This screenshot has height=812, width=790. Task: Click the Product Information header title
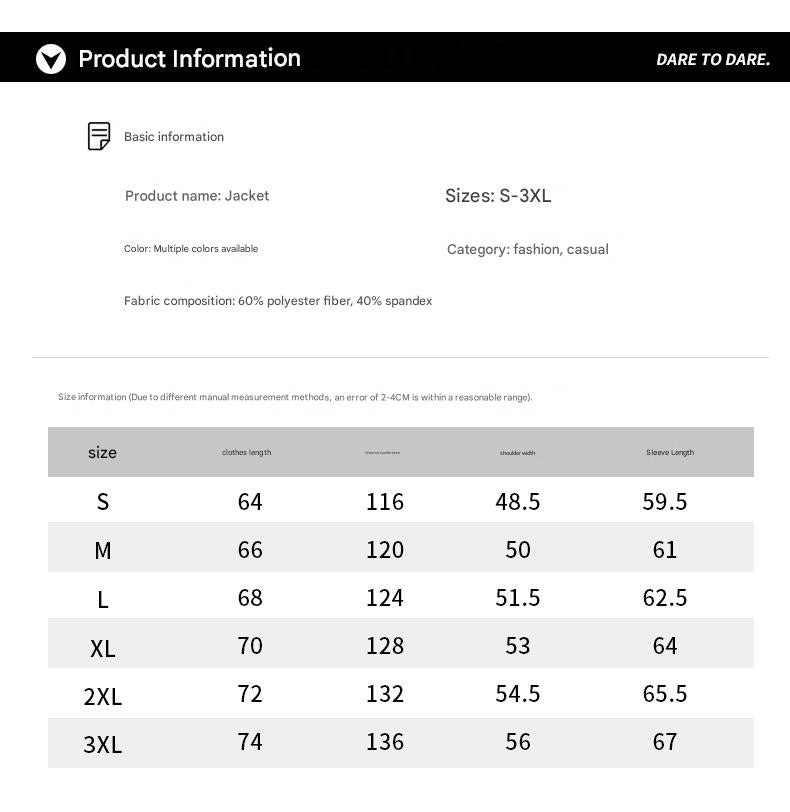tap(189, 59)
